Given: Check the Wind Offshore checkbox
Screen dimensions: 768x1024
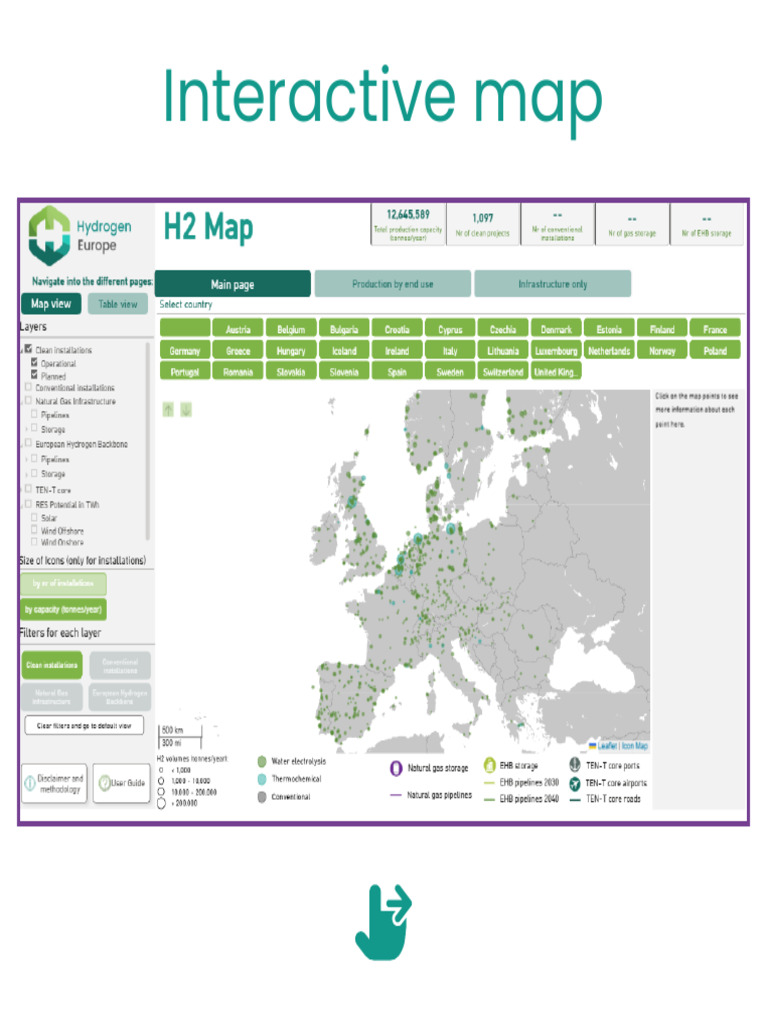Looking at the screenshot, I should point(34,530).
